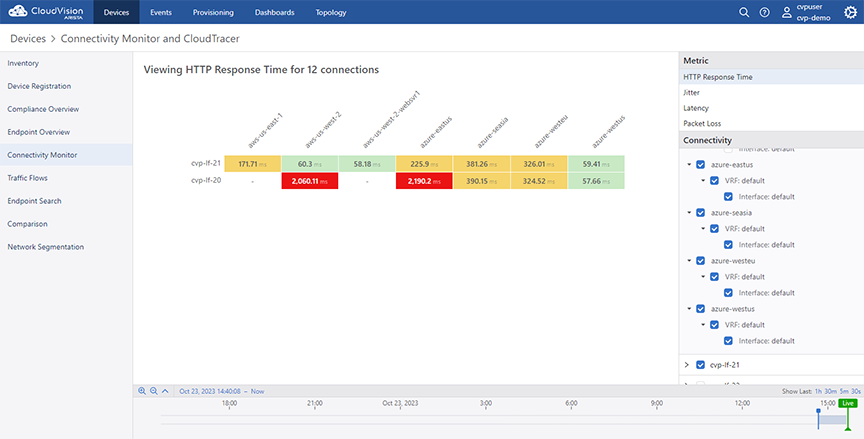Show last 5m on the timeline

coord(844,392)
